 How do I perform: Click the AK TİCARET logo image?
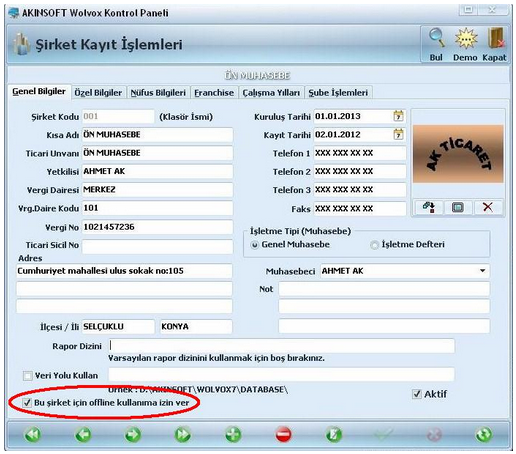[458, 154]
